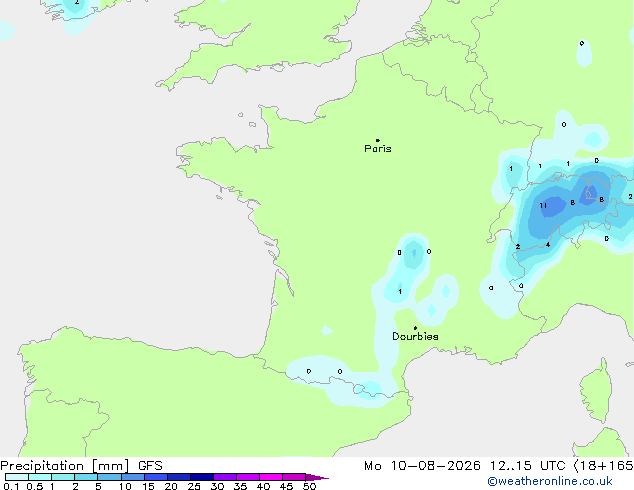Viewport: 634px width, 490px height.
Task: Select the 2–5 mm legend swatch
Action: 86,477
